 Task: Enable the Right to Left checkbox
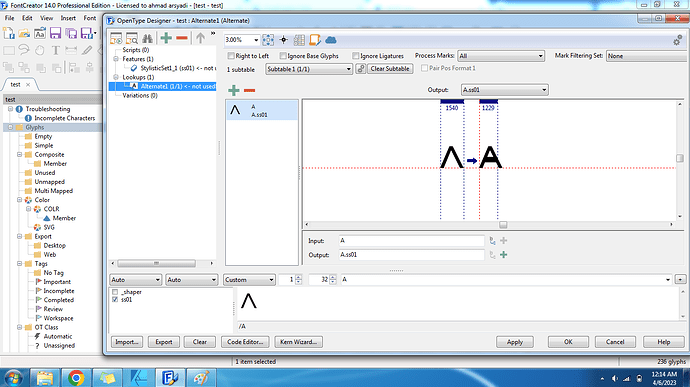[231, 56]
